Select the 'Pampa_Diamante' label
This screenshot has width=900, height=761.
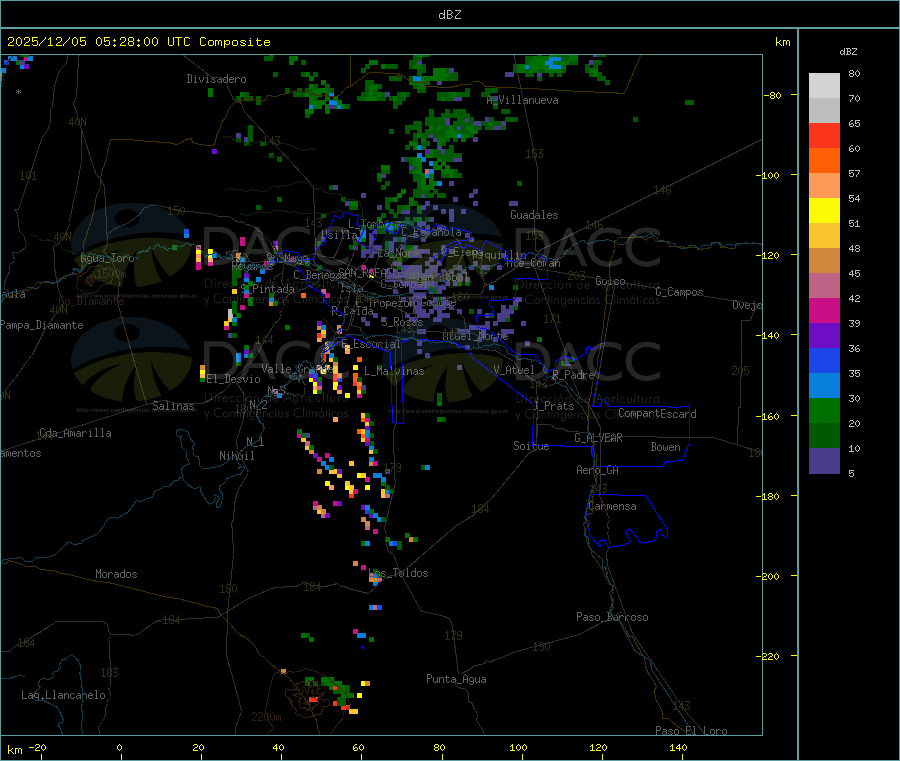click(42, 325)
